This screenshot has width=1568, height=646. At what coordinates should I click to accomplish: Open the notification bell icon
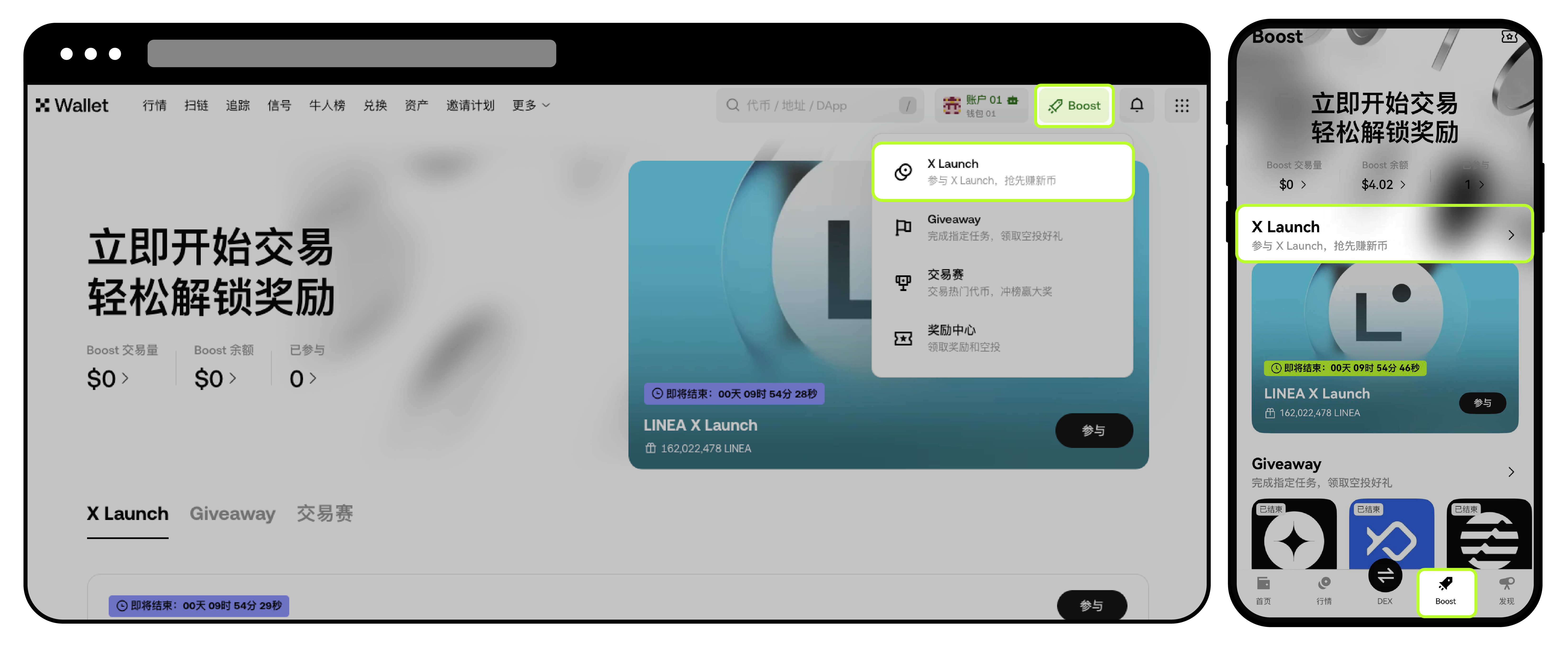(x=1137, y=105)
